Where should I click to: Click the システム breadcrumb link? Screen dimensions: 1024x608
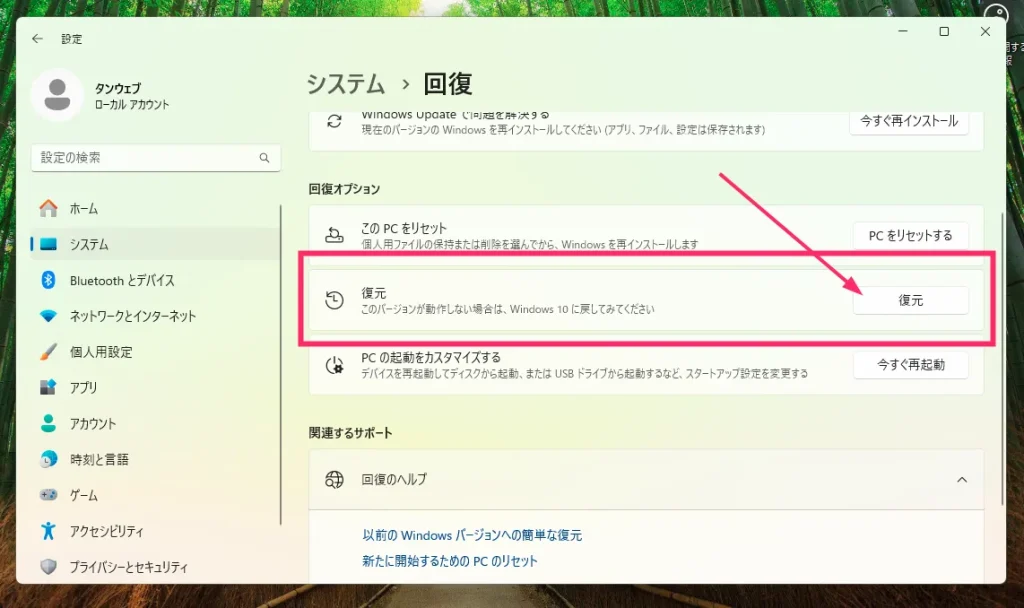click(x=346, y=84)
